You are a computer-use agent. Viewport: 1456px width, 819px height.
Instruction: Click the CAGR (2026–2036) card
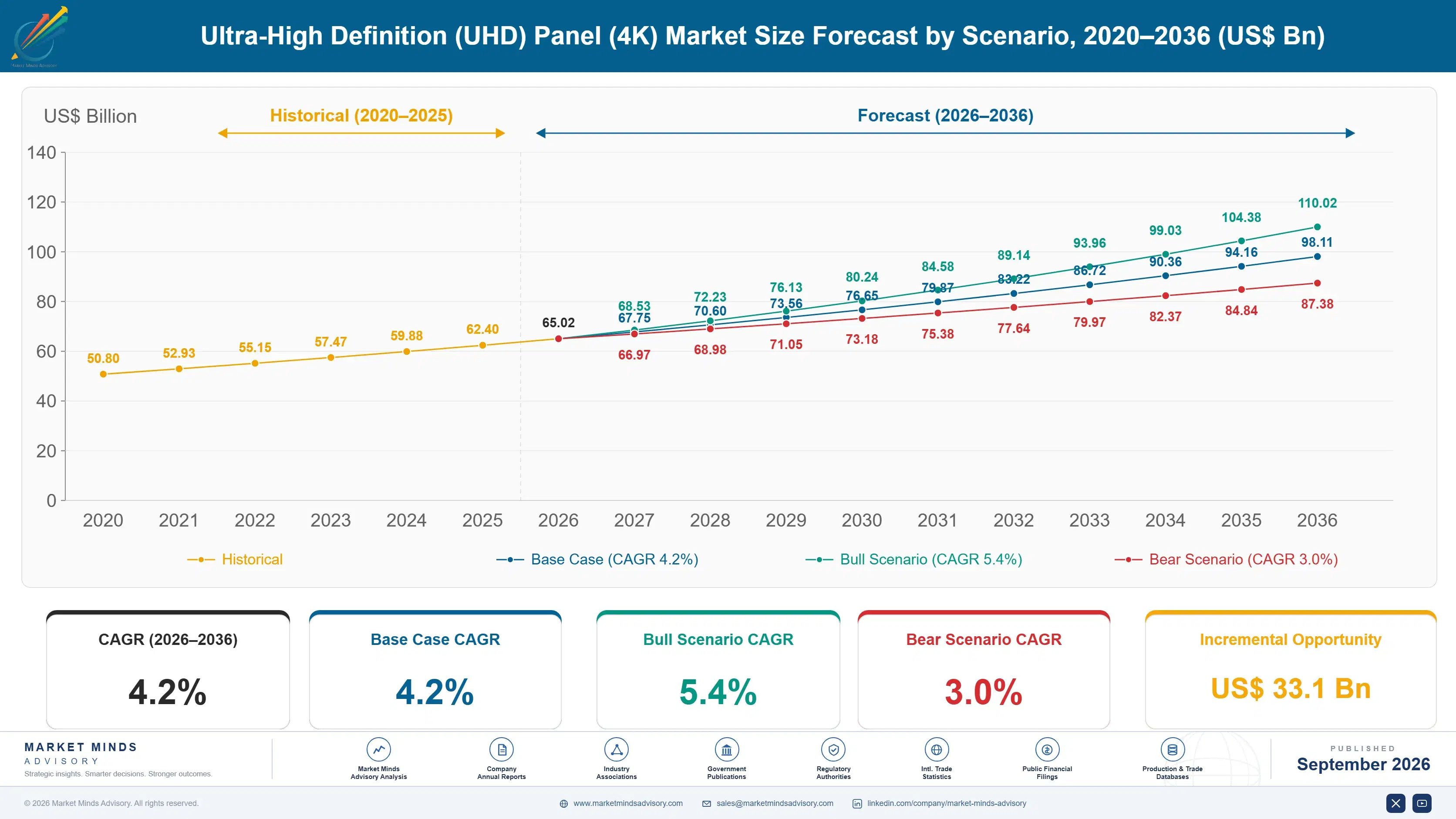(168, 669)
